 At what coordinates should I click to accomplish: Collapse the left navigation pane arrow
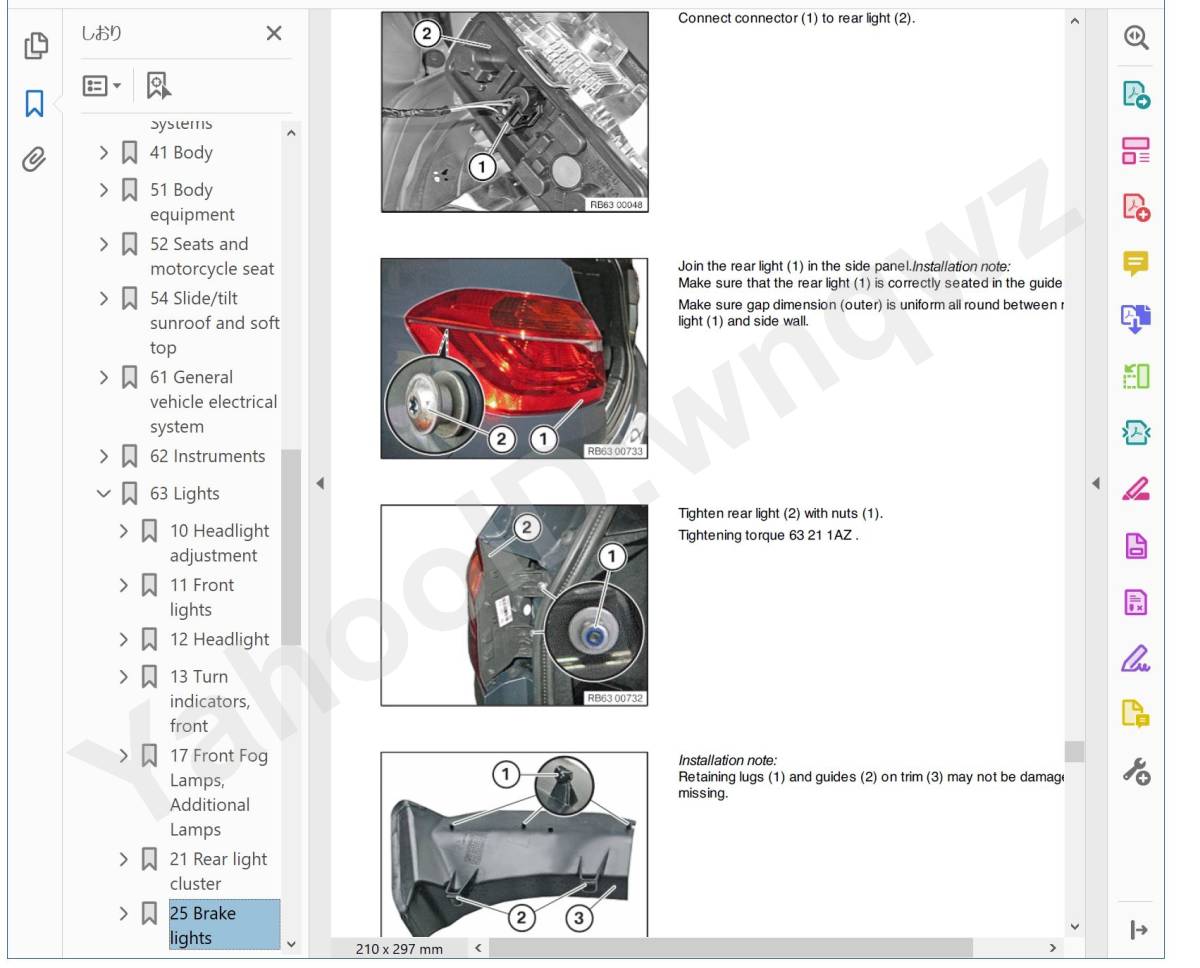320,483
